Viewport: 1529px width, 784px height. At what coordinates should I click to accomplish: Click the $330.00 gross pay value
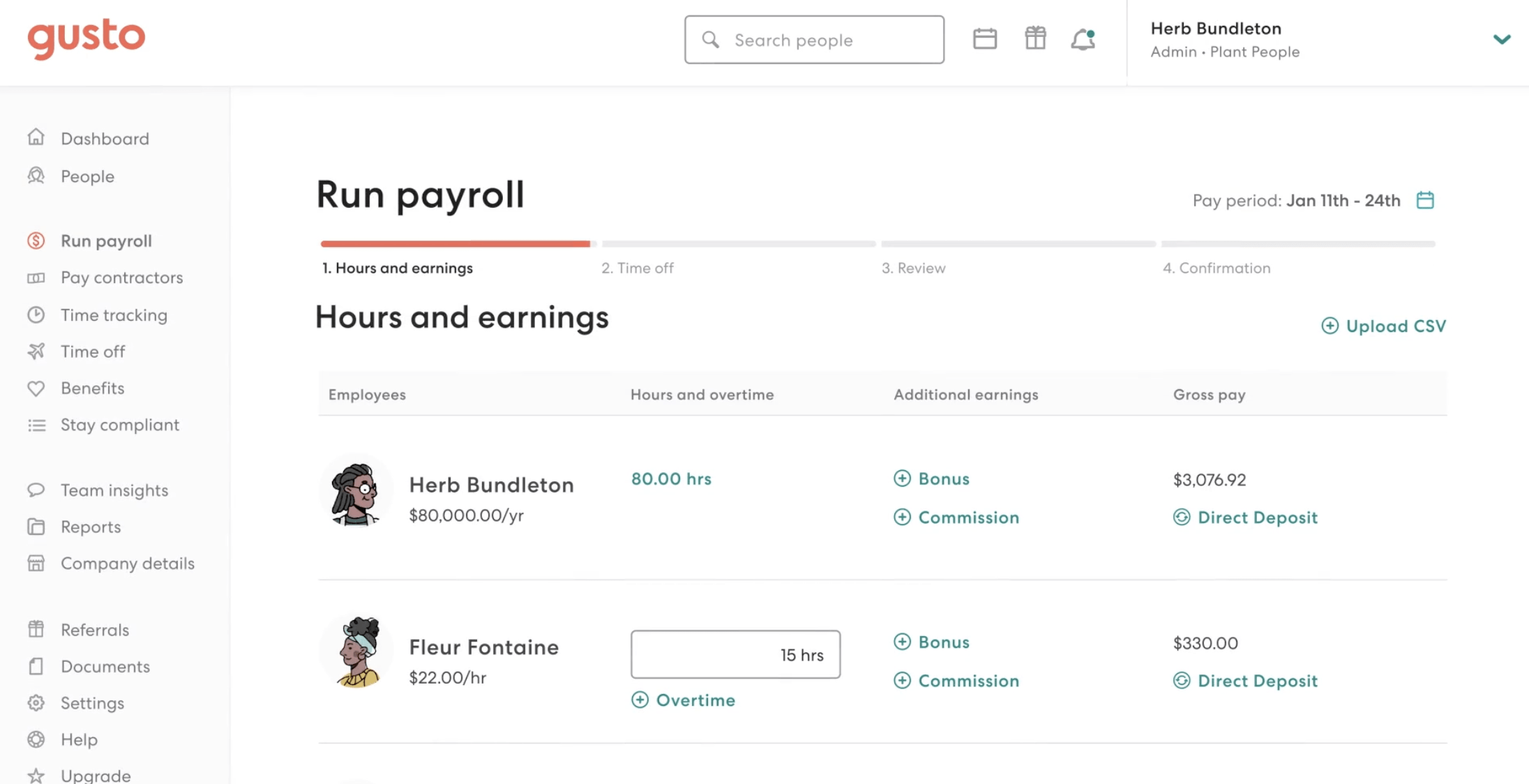tap(1205, 643)
